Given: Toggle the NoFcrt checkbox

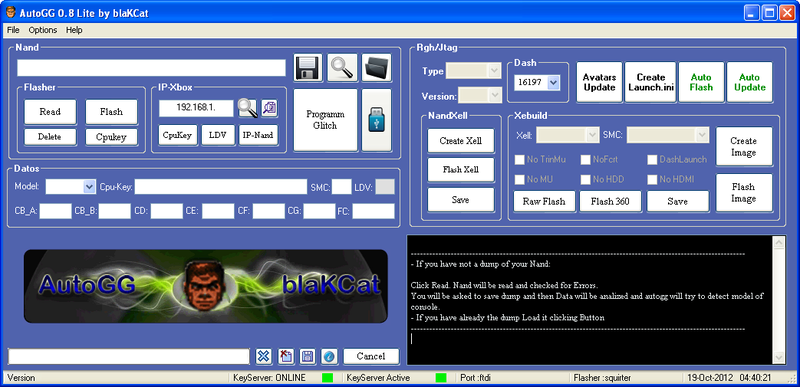Looking at the screenshot, I should tap(586, 160).
